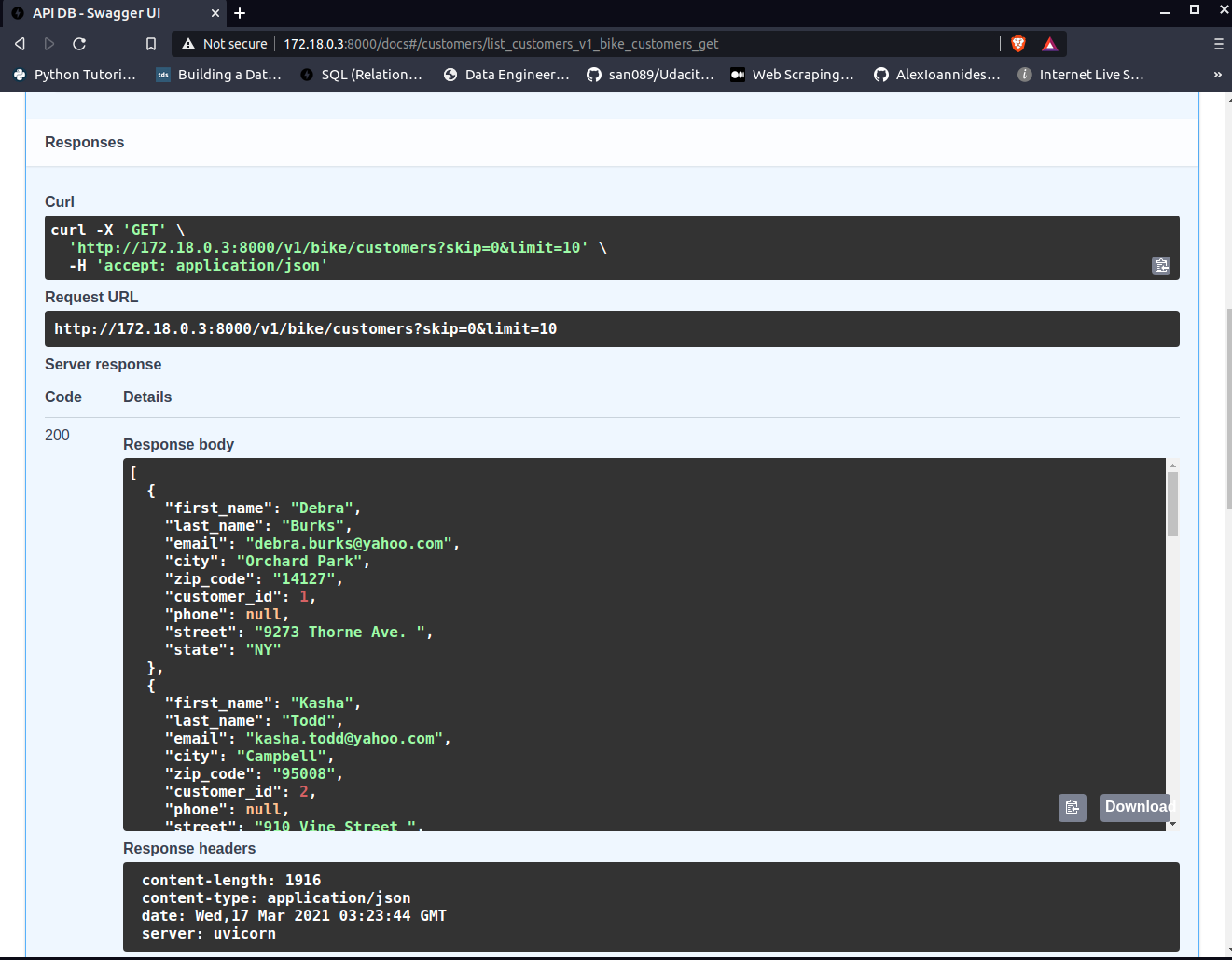Copy the response body to clipboard
1232x960 pixels.
coord(1073,807)
